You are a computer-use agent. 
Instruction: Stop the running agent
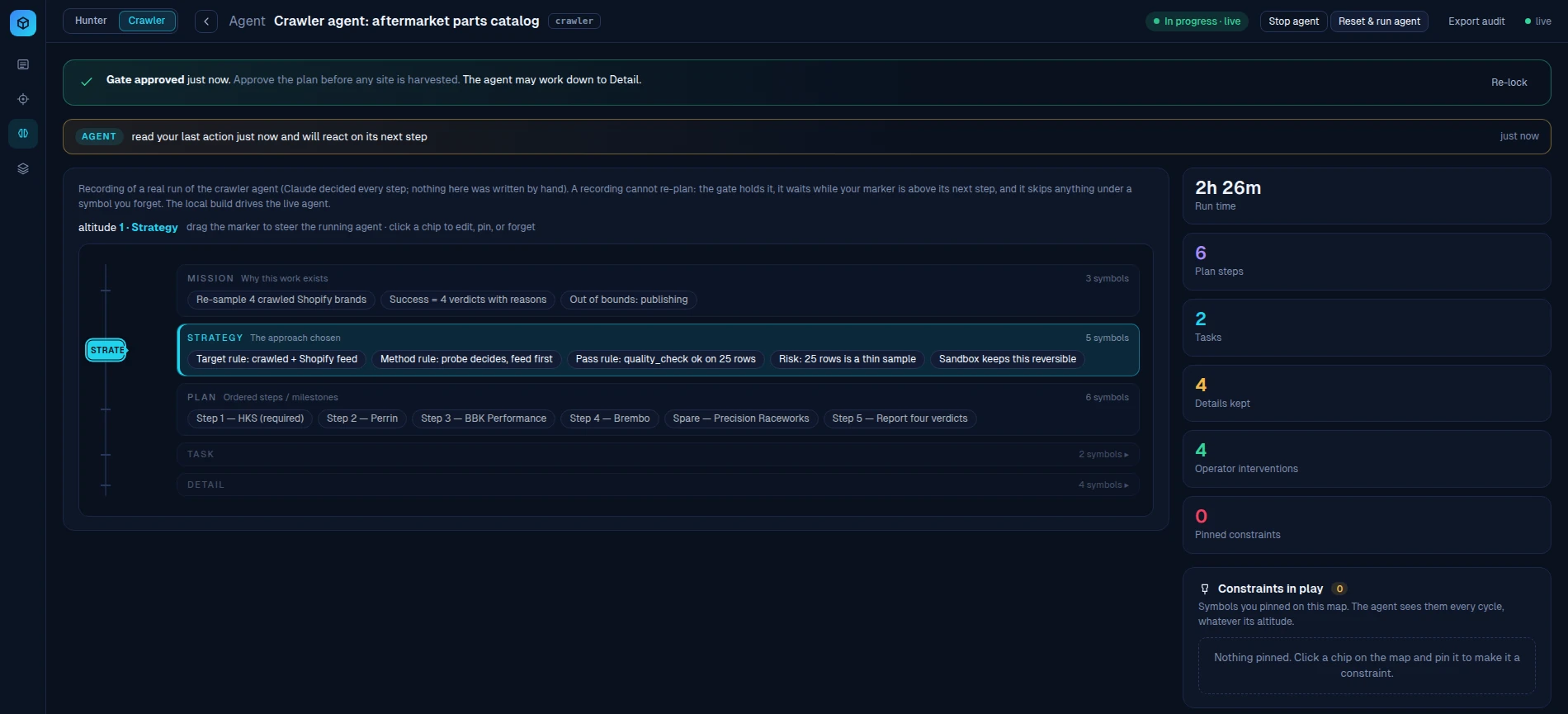click(x=1293, y=21)
